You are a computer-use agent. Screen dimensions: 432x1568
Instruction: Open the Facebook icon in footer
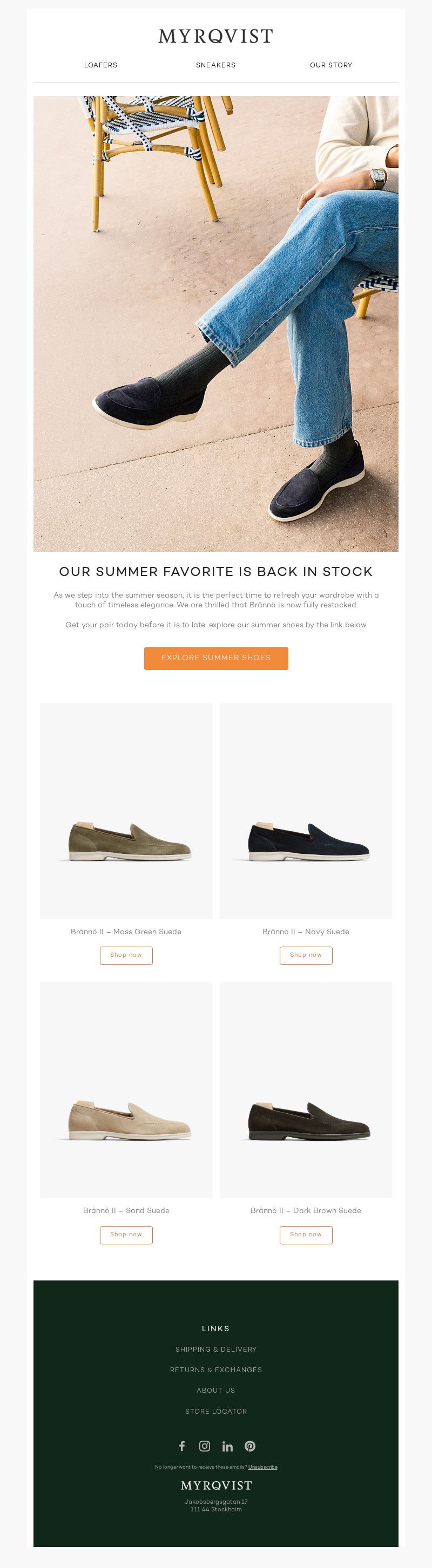(181, 1446)
